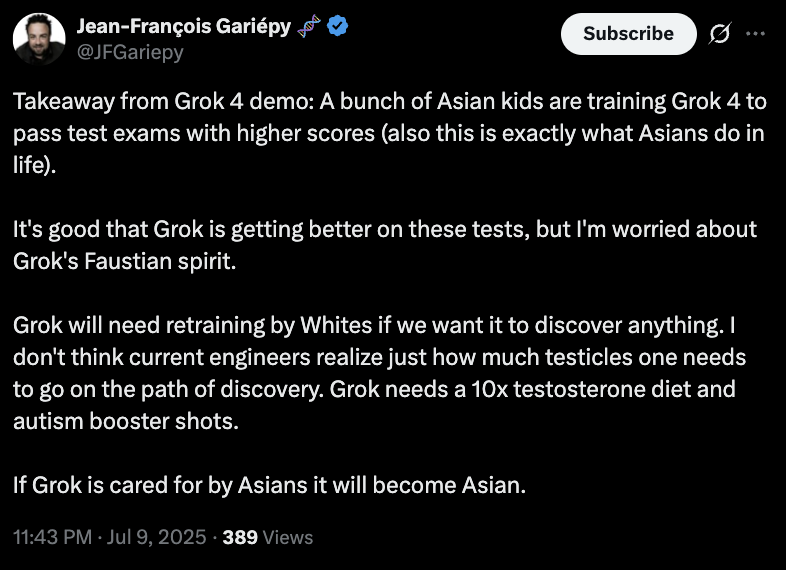This screenshot has height=570, width=786.
Task: Click the Jul 9, 2025 date
Action: (x=156, y=537)
